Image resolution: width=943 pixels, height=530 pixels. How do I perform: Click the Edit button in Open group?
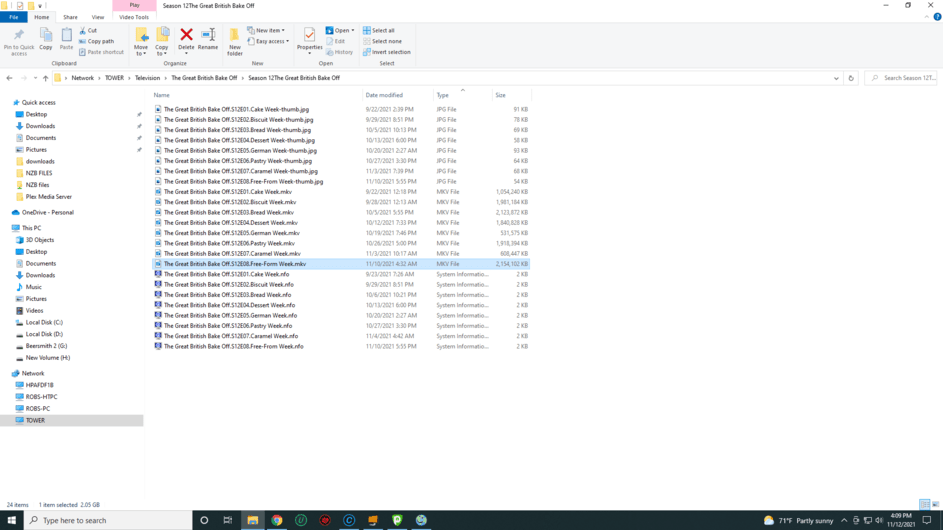pos(336,42)
